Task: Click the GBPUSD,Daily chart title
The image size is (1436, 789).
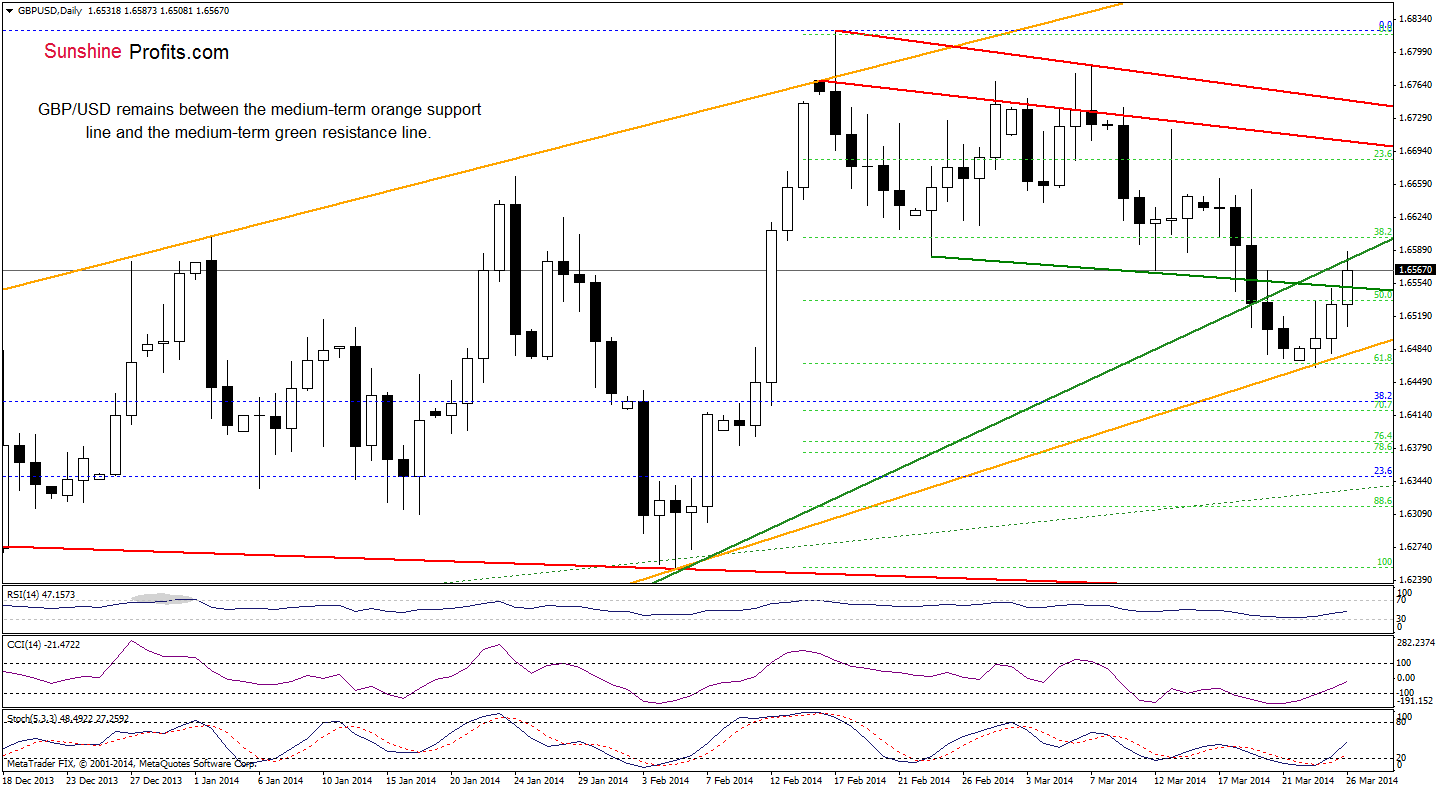Action: (49, 10)
